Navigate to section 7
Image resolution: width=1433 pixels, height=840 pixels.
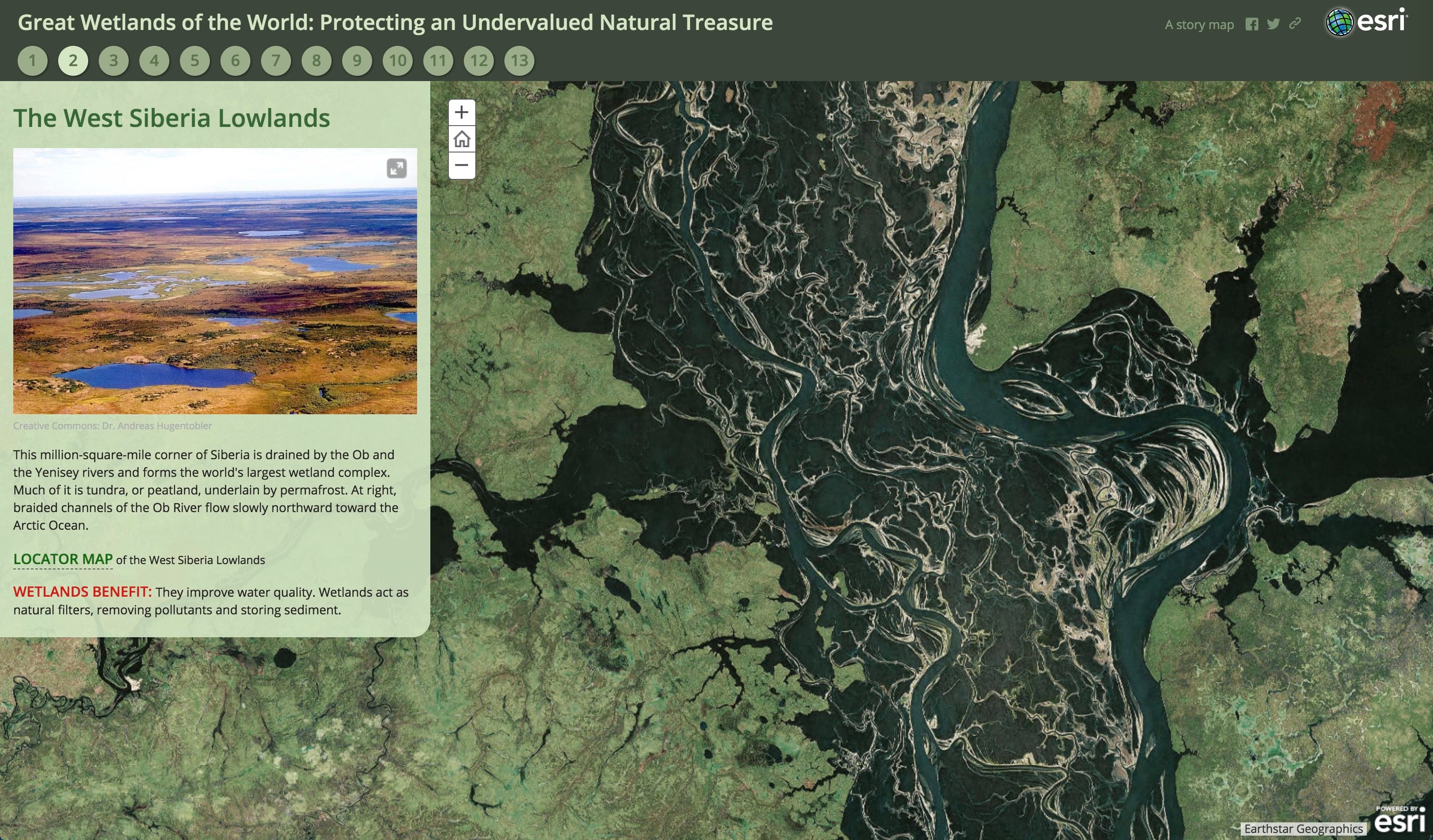point(276,60)
